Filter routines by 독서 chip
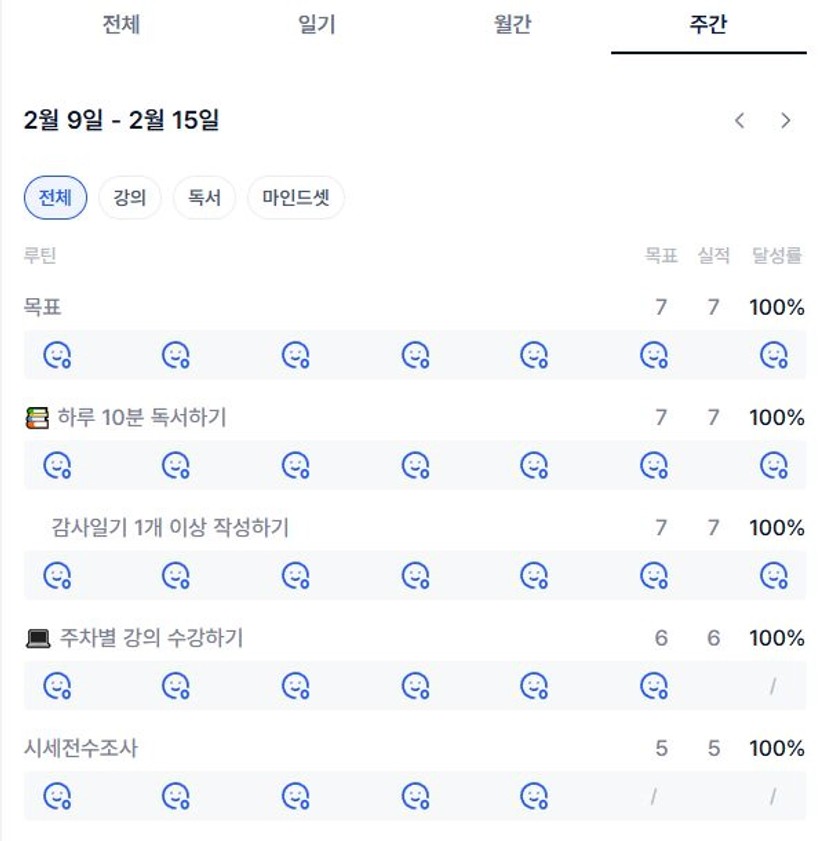The image size is (827, 841). 204,198
